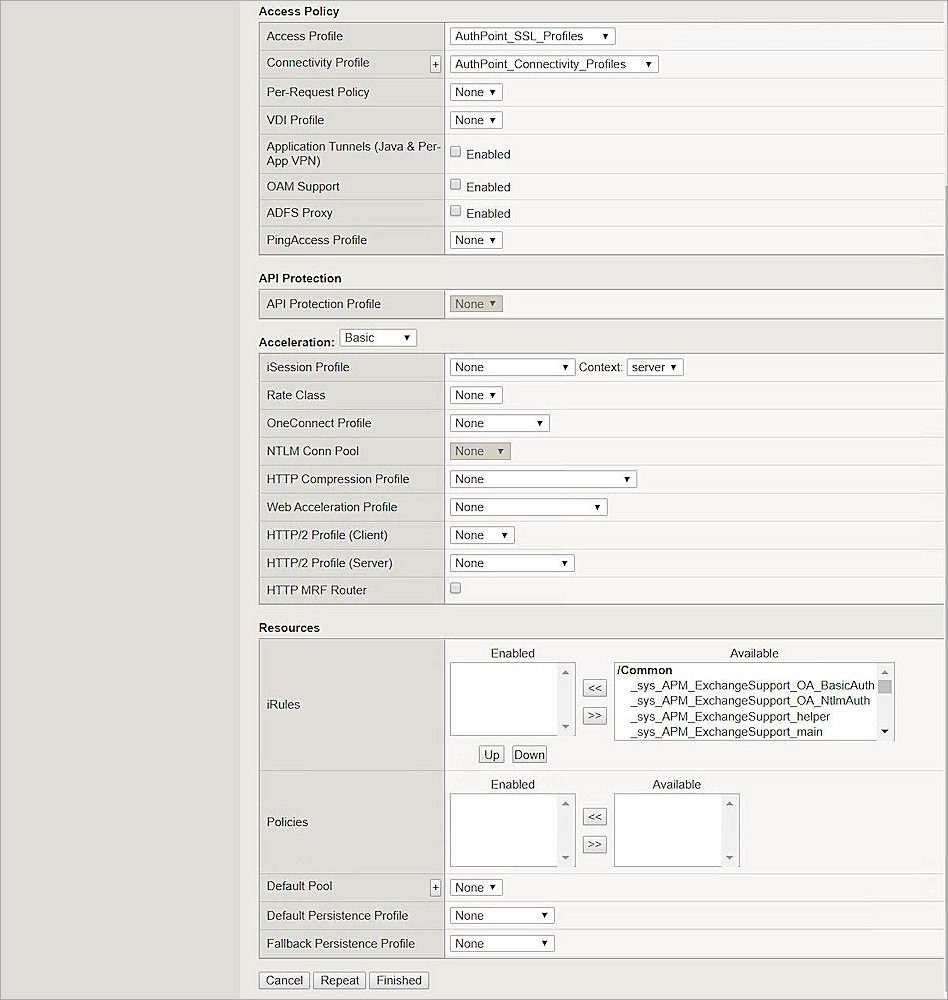The height and width of the screenshot is (1000, 948).
Task: Enable OAM Support
Action: coord(455,185)
